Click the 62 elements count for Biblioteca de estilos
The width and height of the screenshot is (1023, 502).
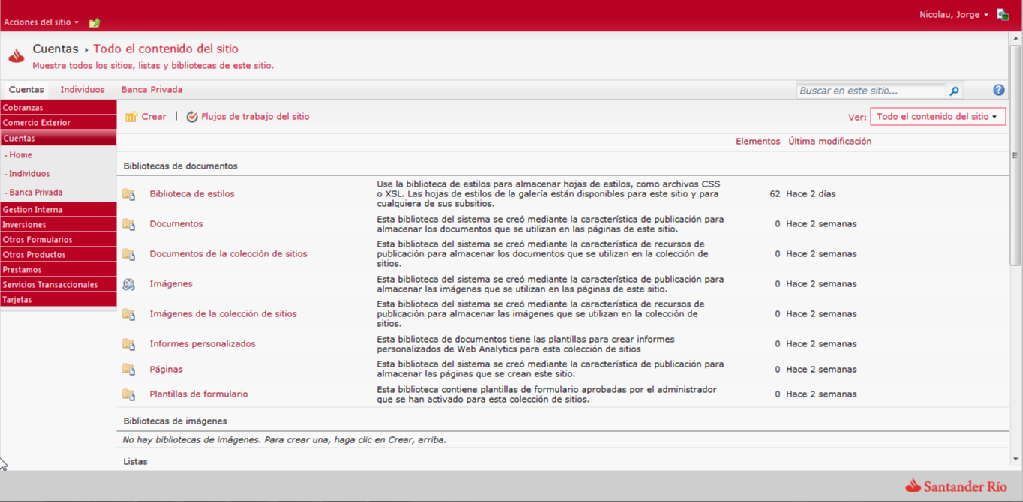click(x=774, y=194)
